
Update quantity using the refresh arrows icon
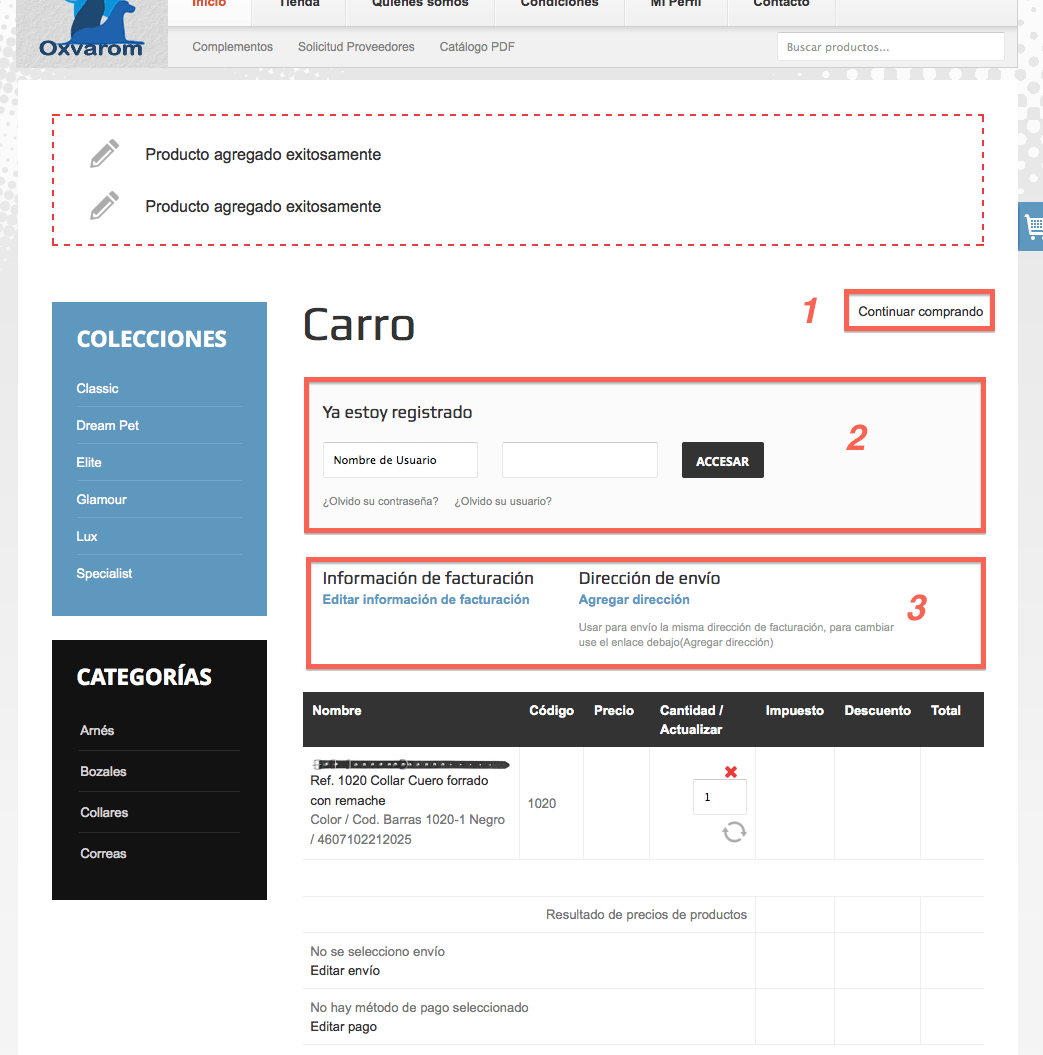tap(734, 832)
